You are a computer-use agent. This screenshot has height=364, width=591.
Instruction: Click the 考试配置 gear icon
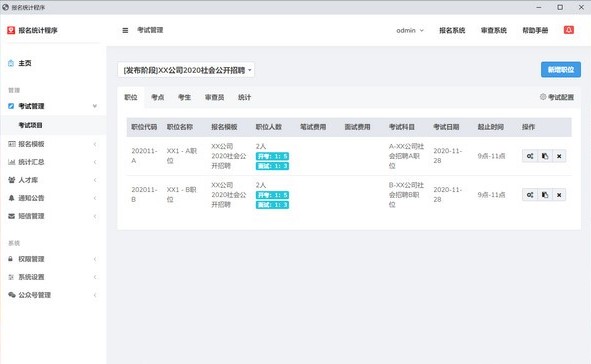pos(543,97)
